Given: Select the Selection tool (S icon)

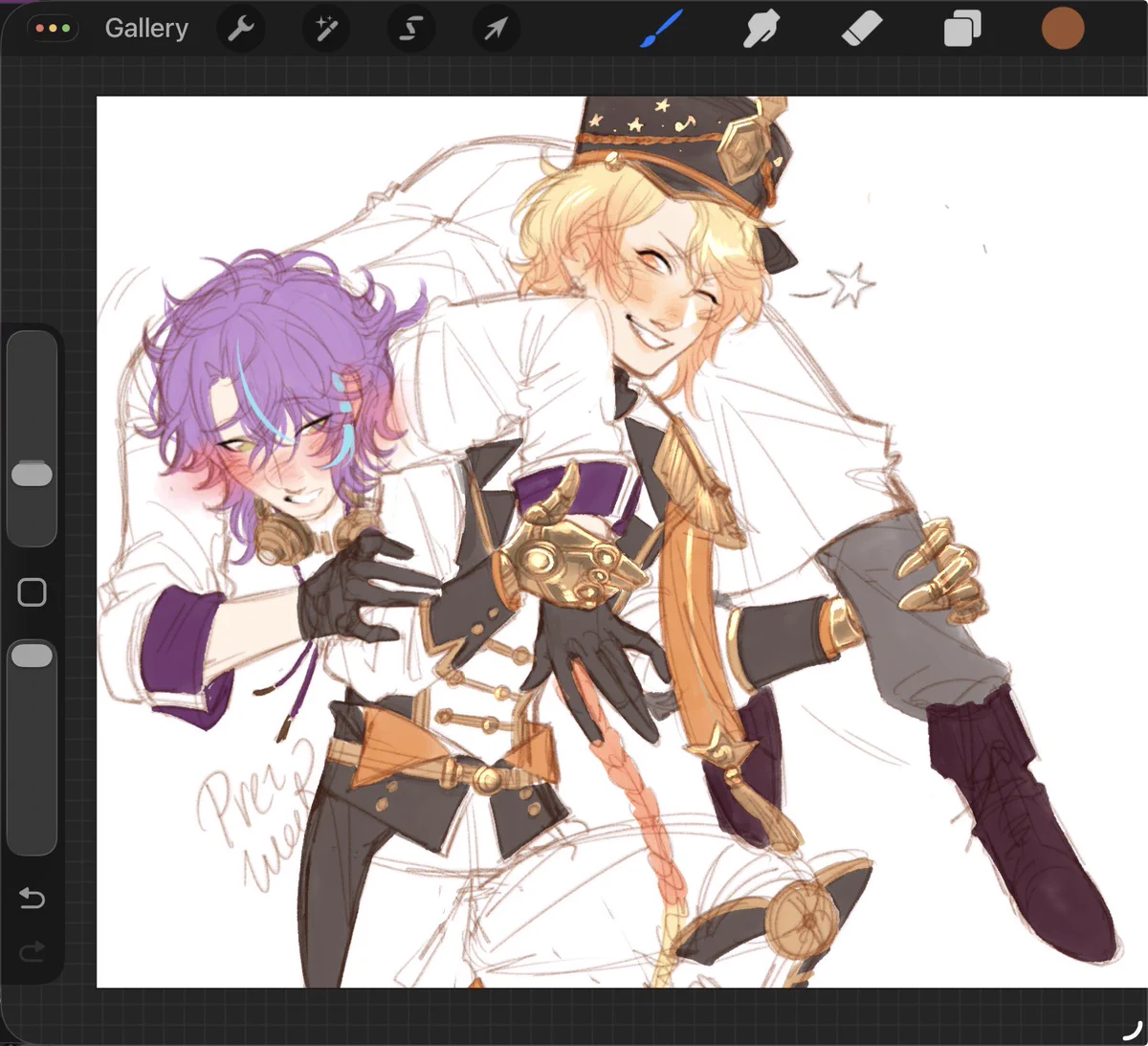Looking at the screenshot, I should pyautogui.click(x=410, y=29).
